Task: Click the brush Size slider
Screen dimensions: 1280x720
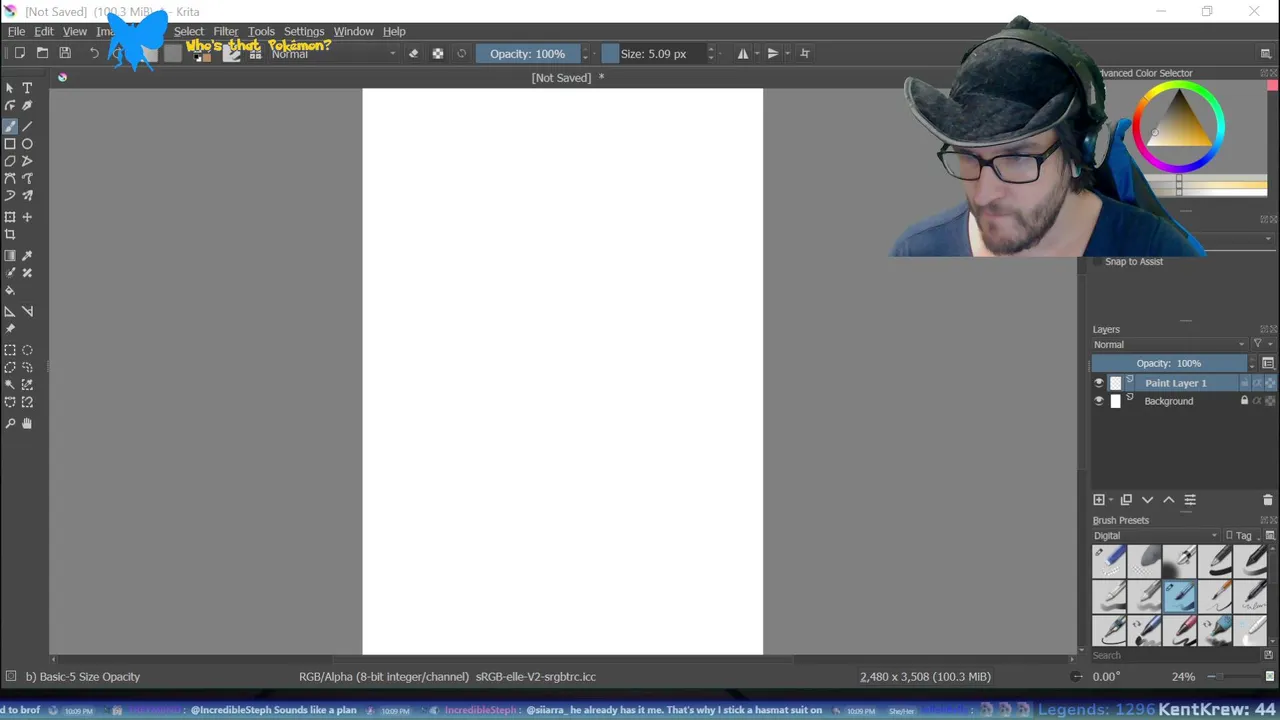Action: tap(654, 54)
